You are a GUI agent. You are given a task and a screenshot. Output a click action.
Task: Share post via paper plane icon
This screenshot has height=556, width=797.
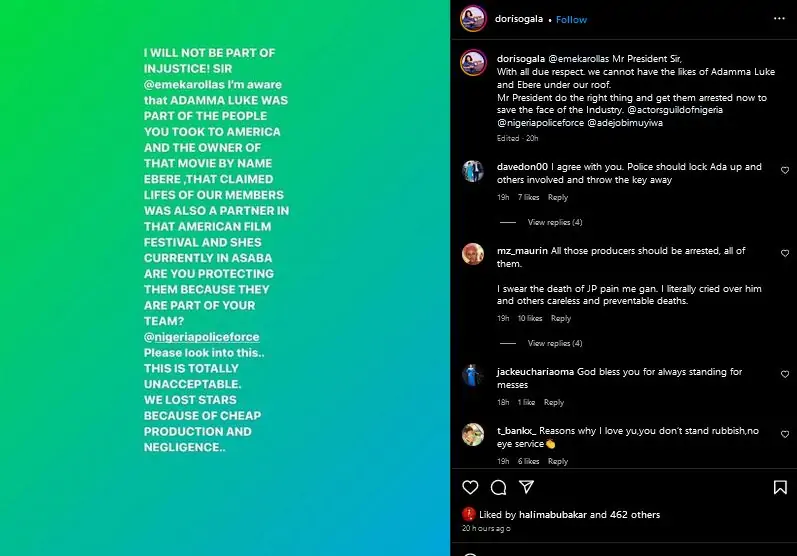[x=526, y=487]
